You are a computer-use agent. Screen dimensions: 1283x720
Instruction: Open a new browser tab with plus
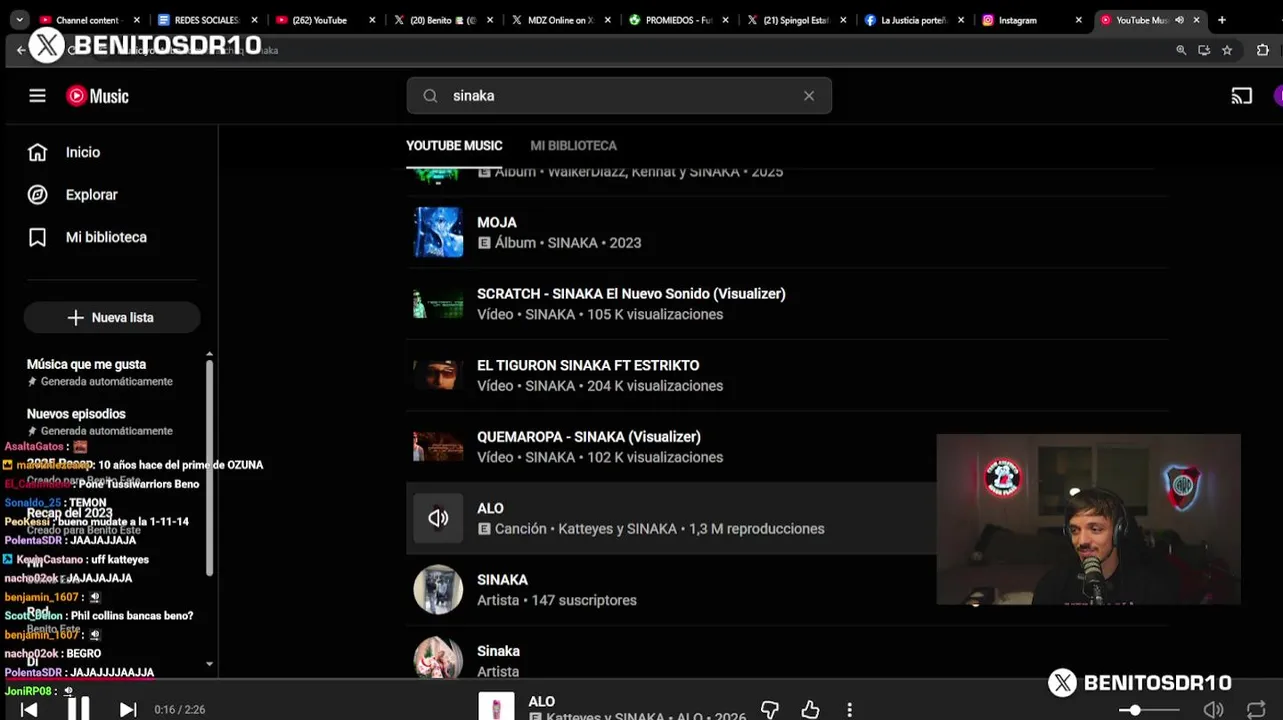click(1221, 20)
